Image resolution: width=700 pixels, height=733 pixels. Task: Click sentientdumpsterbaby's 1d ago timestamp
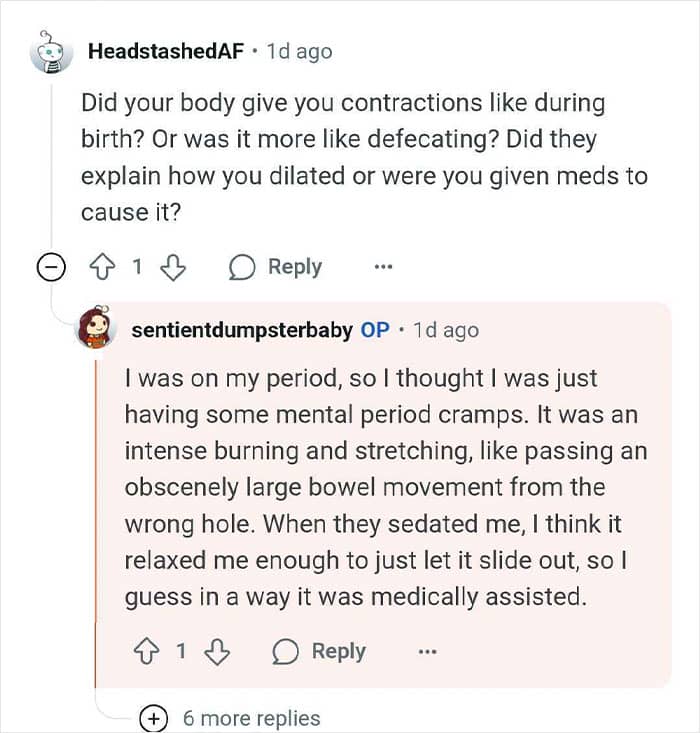[x=446, y=330]
